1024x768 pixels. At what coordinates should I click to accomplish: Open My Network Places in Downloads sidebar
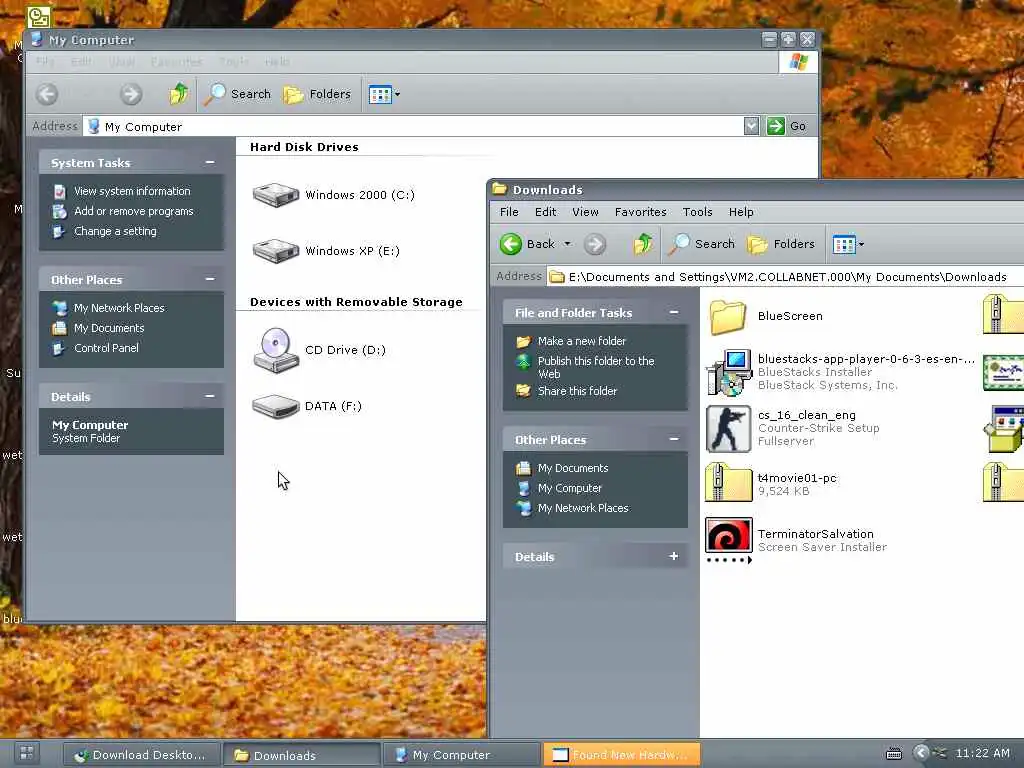(572, 507)
